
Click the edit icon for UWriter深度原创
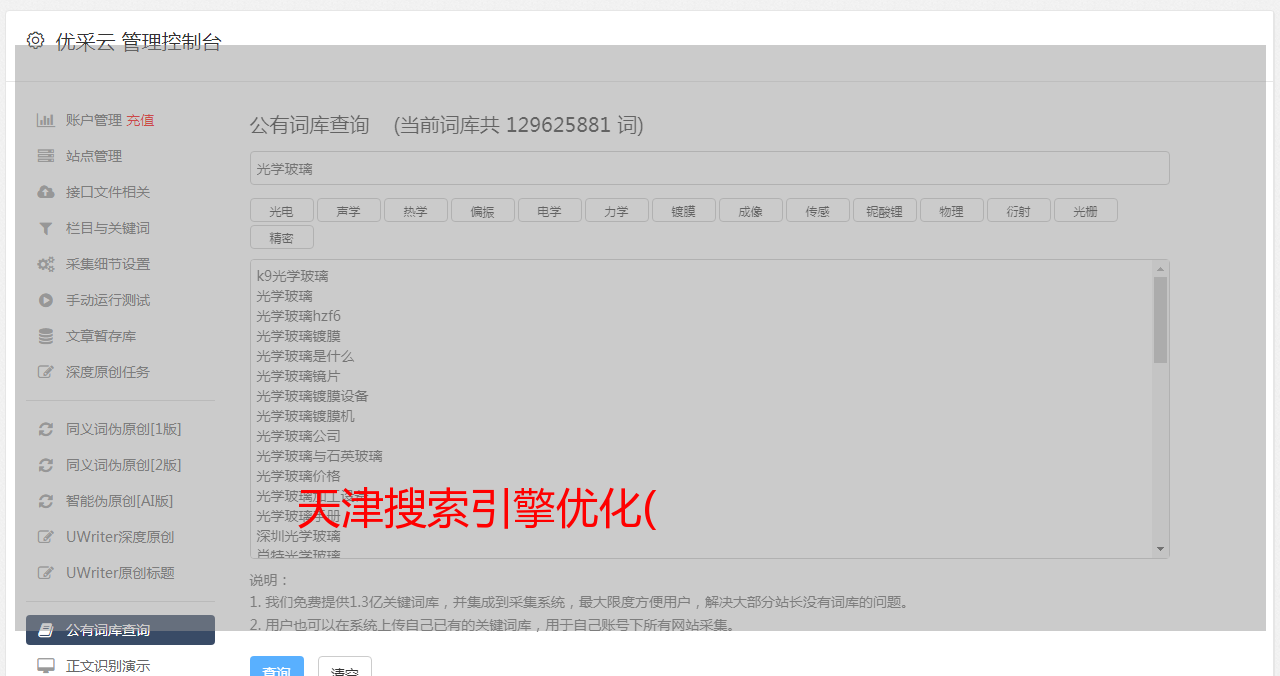[x=46, y=537]
